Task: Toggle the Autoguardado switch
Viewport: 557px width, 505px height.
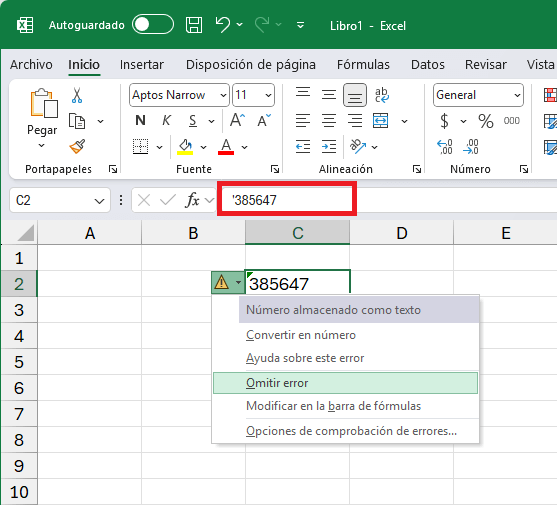Action: pyautogui.click(x=153, y=25)
